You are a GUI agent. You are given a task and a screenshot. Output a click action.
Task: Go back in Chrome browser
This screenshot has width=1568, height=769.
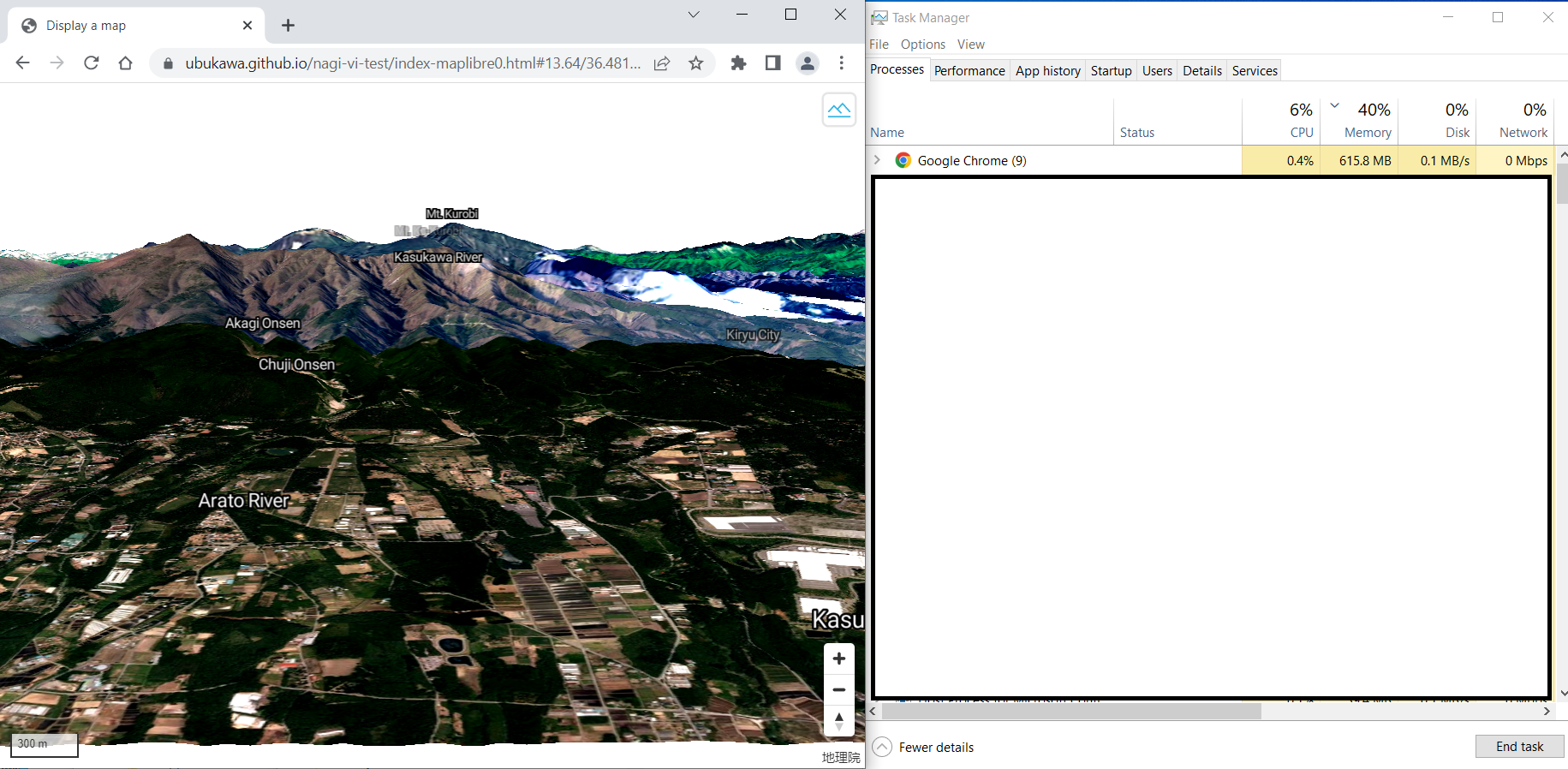pos(23,63)
